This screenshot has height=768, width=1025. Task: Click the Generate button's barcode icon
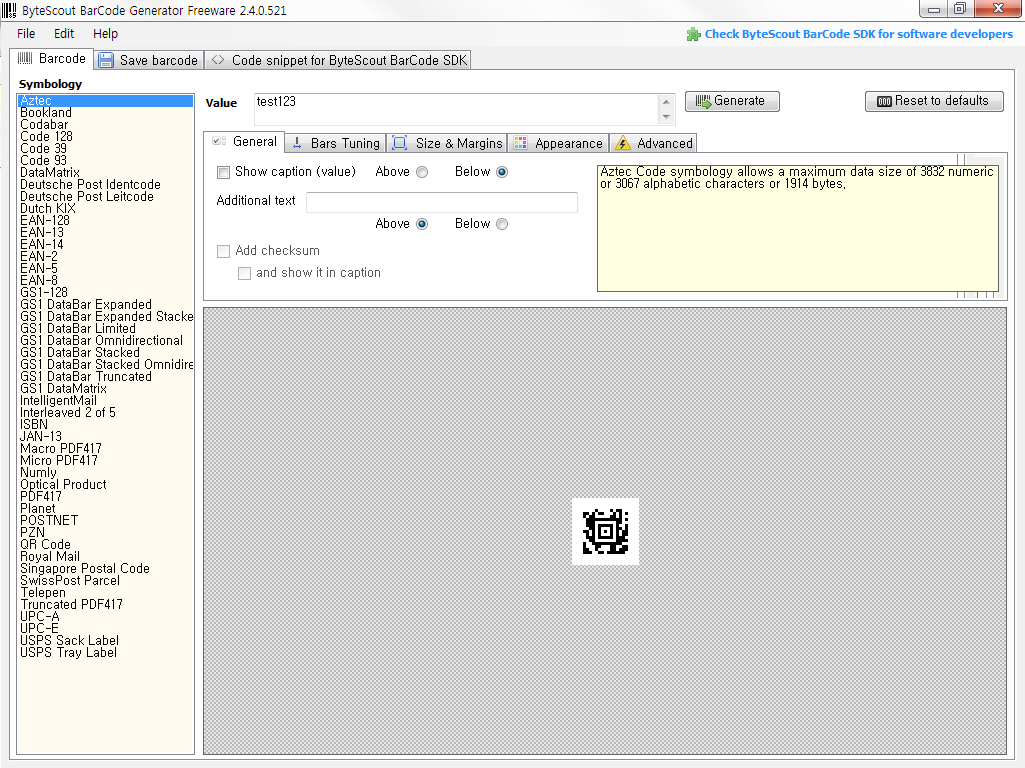tap(703, 101)
